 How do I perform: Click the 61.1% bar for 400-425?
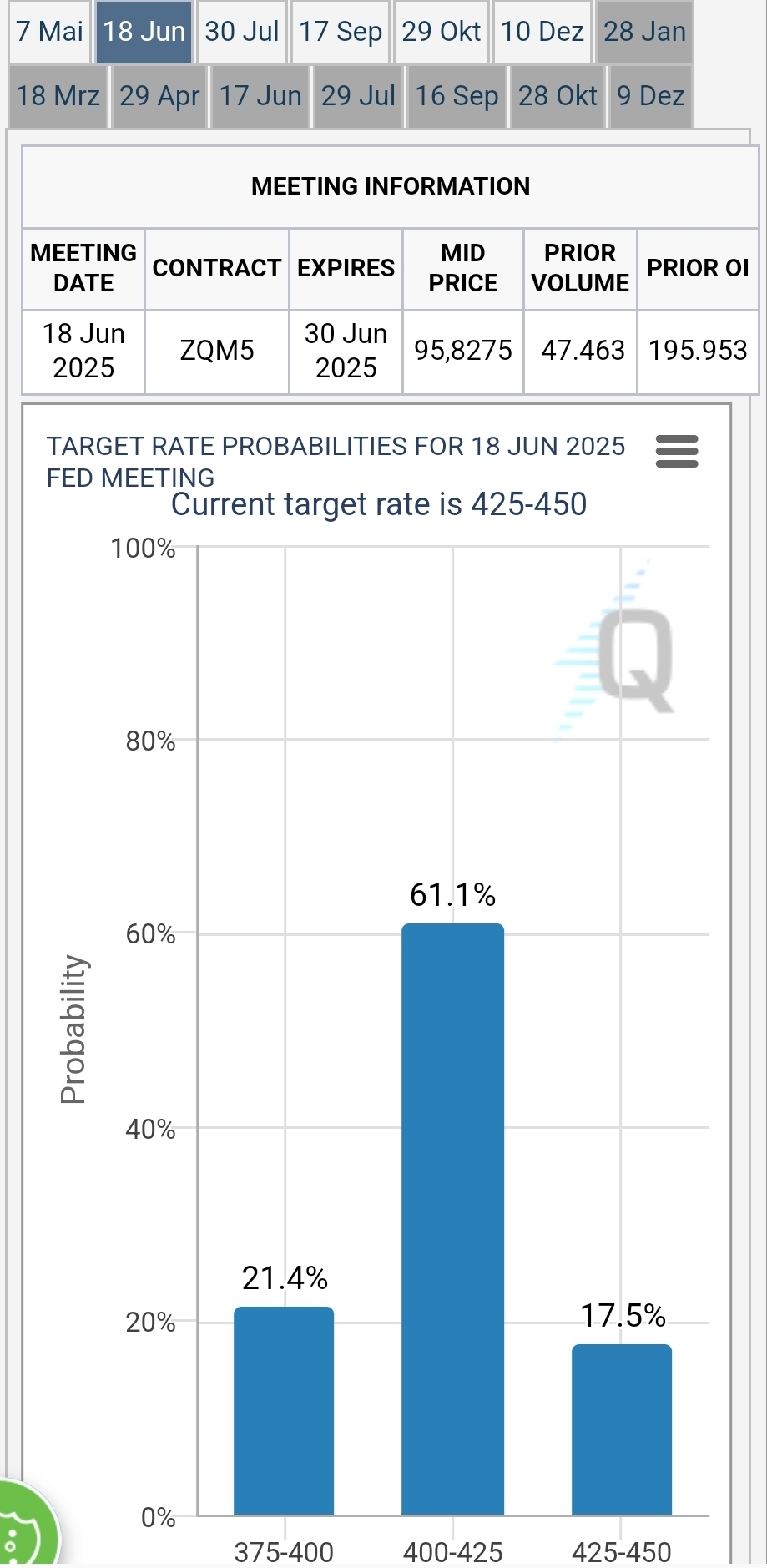tap(452, 1219)
